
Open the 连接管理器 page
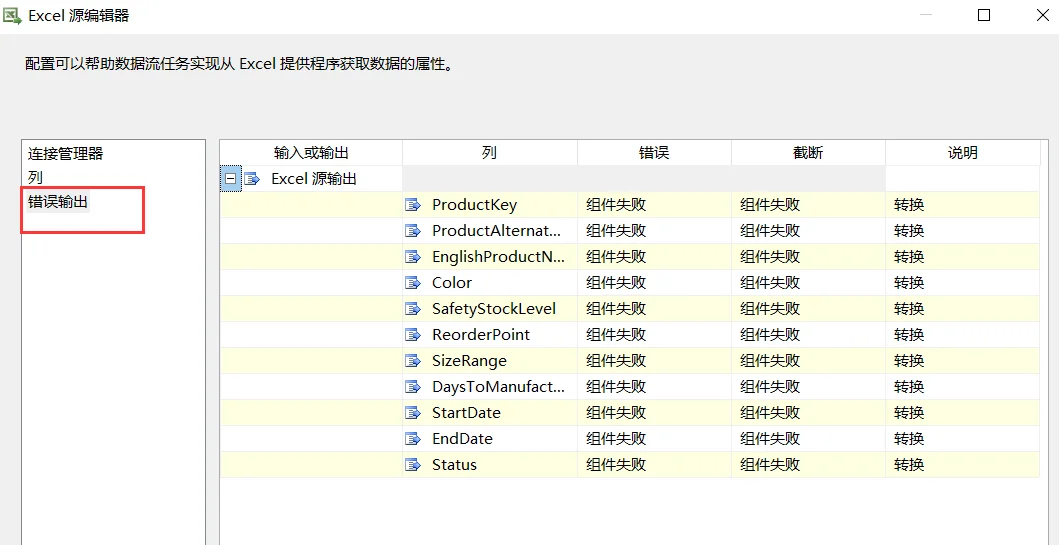tap(66, 153)
